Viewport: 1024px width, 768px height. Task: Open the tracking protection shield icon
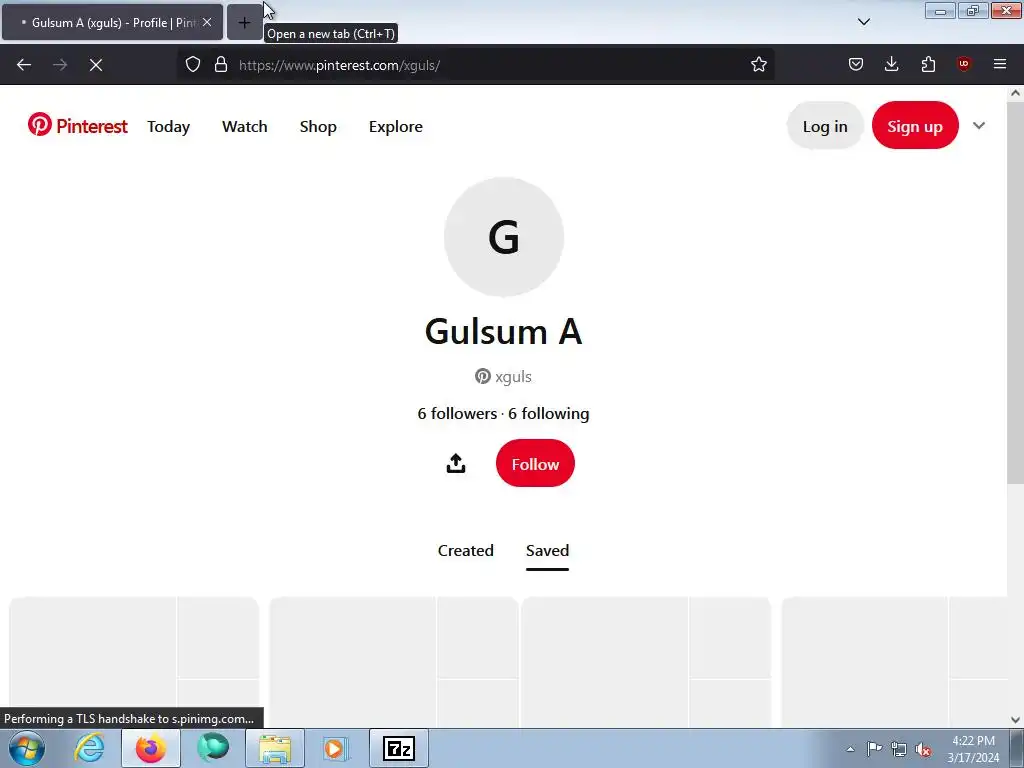(x=193, y=65)
